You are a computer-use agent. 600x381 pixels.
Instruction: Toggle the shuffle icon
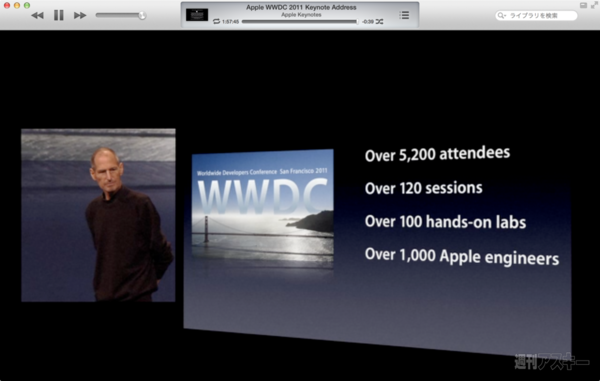[379, 21]
